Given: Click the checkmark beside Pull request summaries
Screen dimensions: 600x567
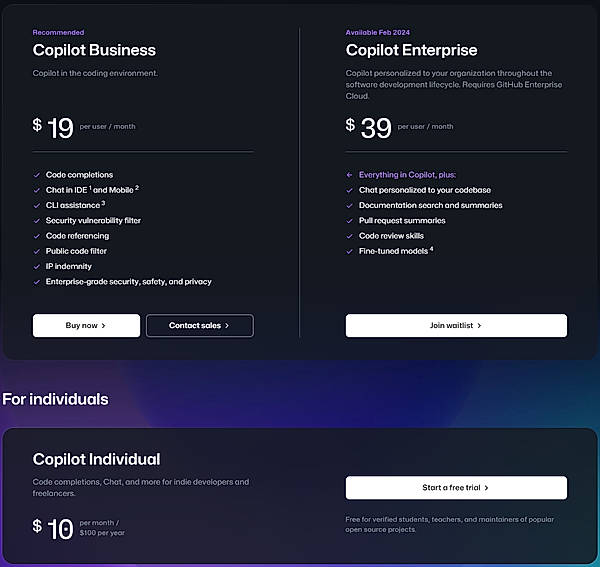Looking at the screenshot, I should pyautogui.click(x=349, y=221).
